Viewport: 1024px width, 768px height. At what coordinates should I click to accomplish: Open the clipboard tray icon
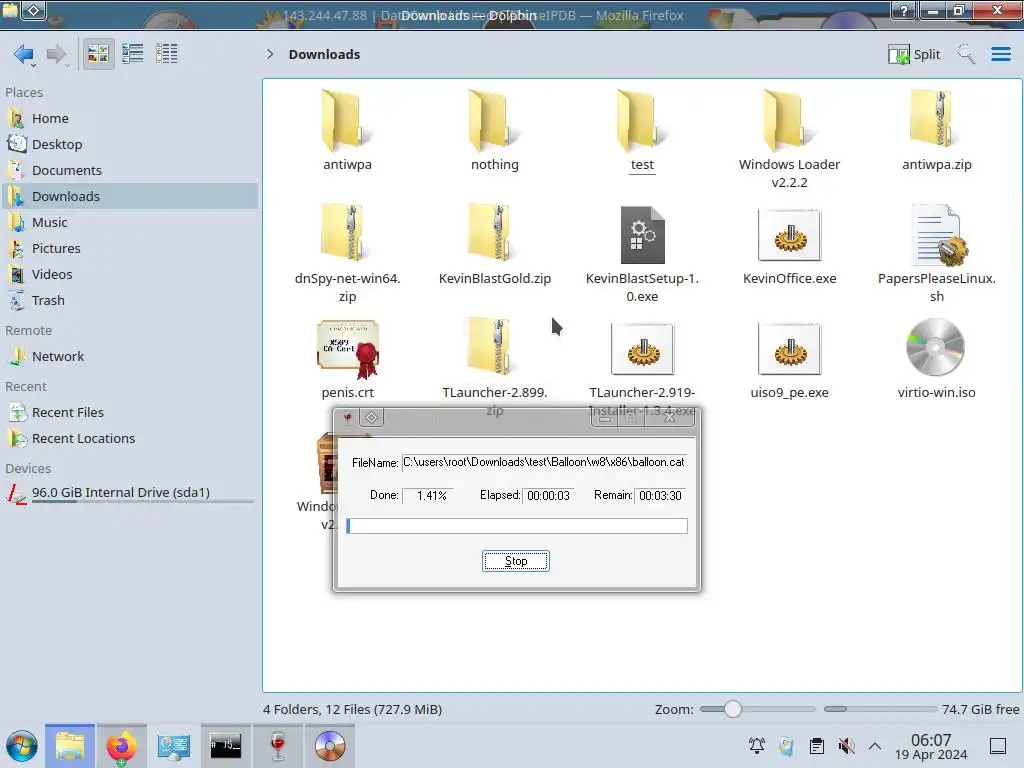816,746
